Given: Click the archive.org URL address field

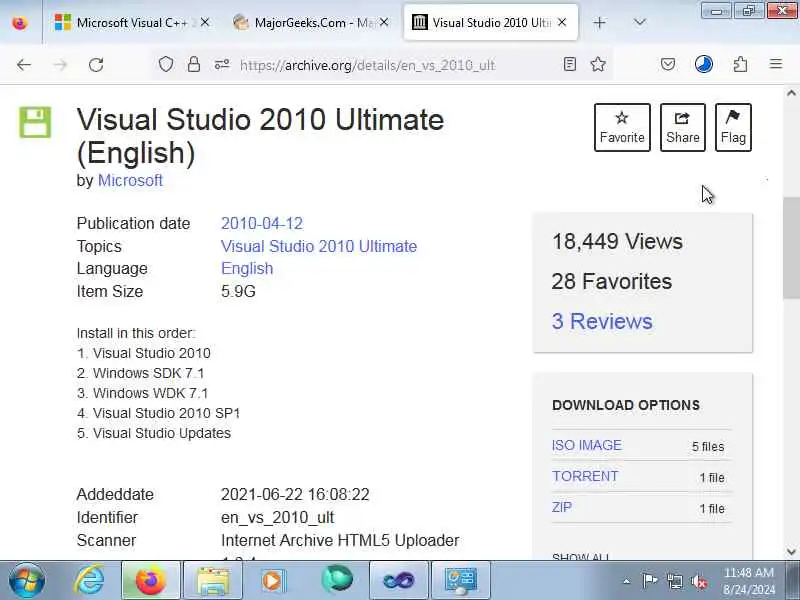Looking at the screenshot, I should pos(367,65).
